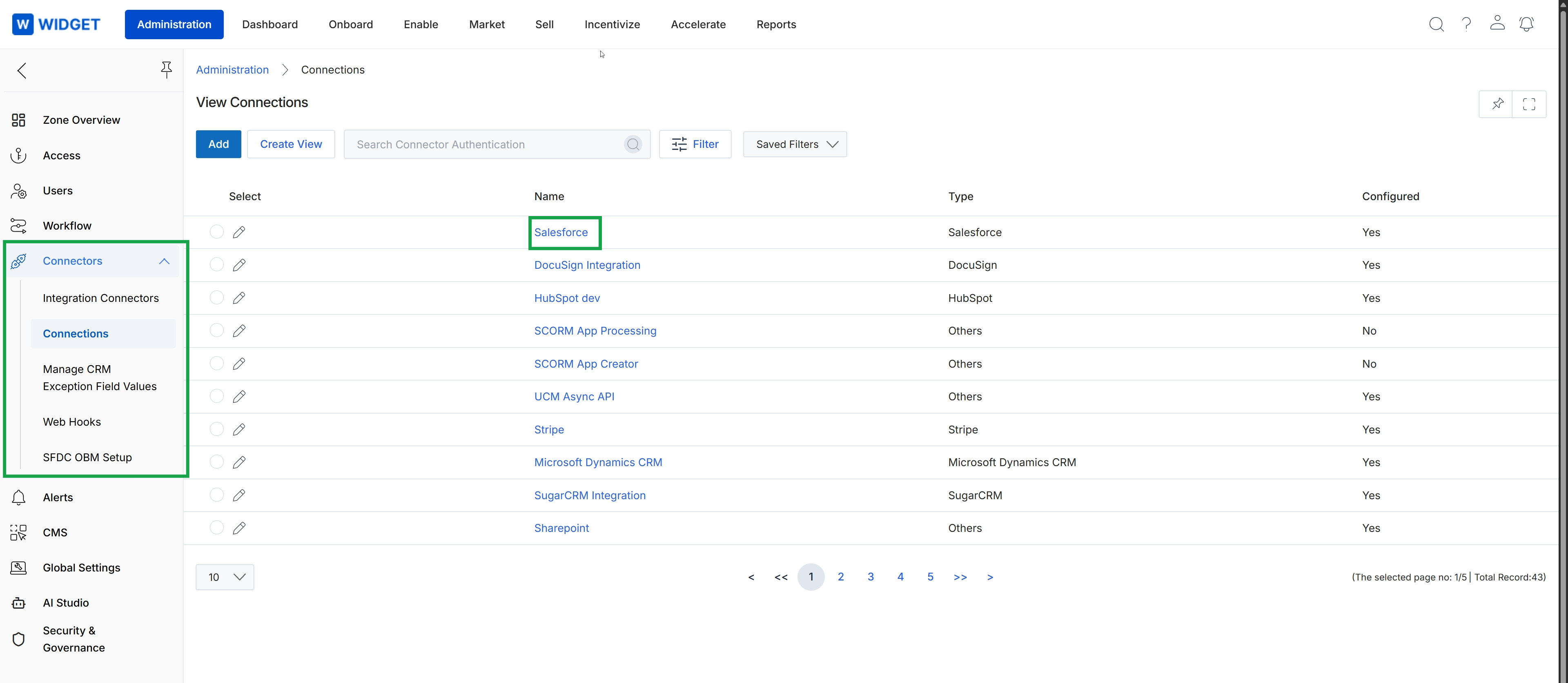Go to page 2 of connections

point(841,577)
